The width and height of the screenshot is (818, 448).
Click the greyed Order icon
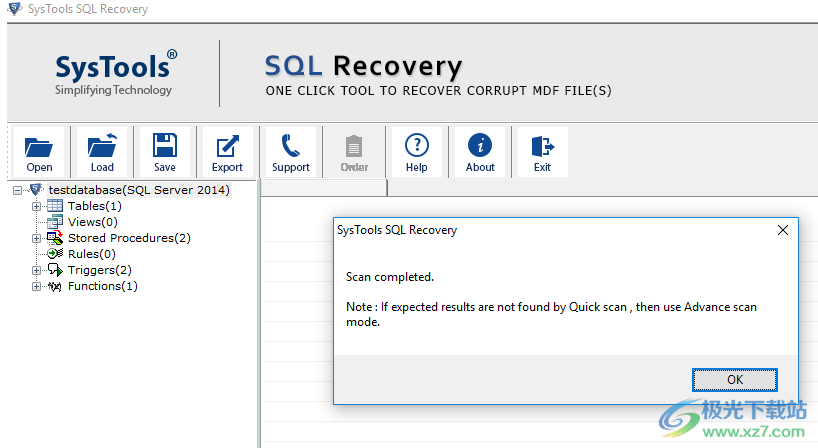tap(354, 152)
